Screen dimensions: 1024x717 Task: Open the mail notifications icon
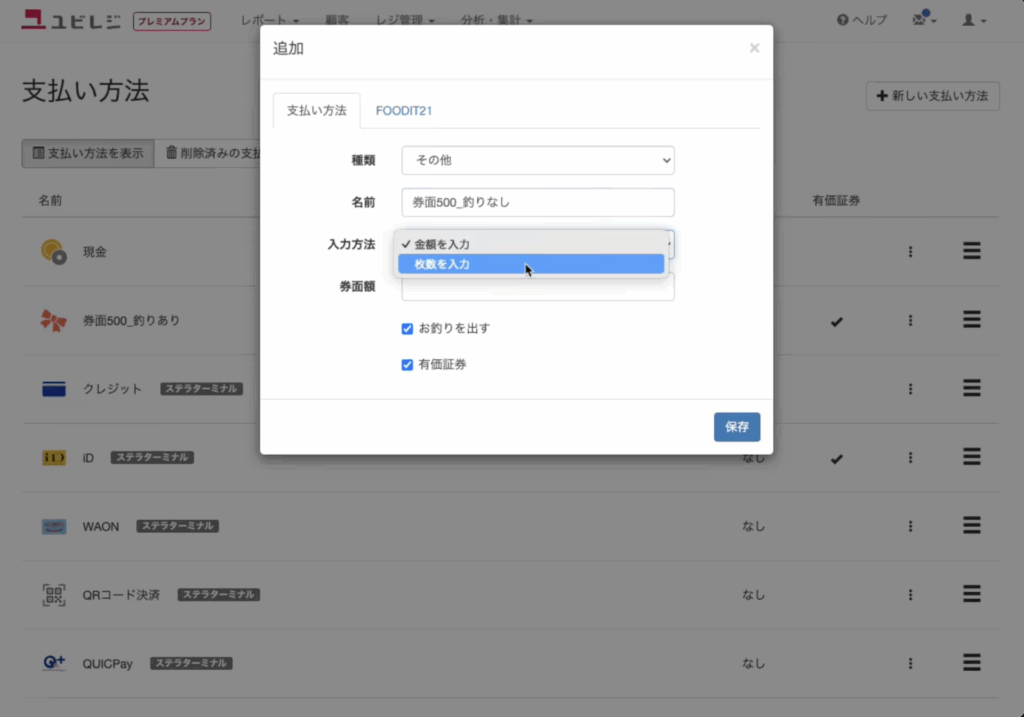[x=923, y=20]
